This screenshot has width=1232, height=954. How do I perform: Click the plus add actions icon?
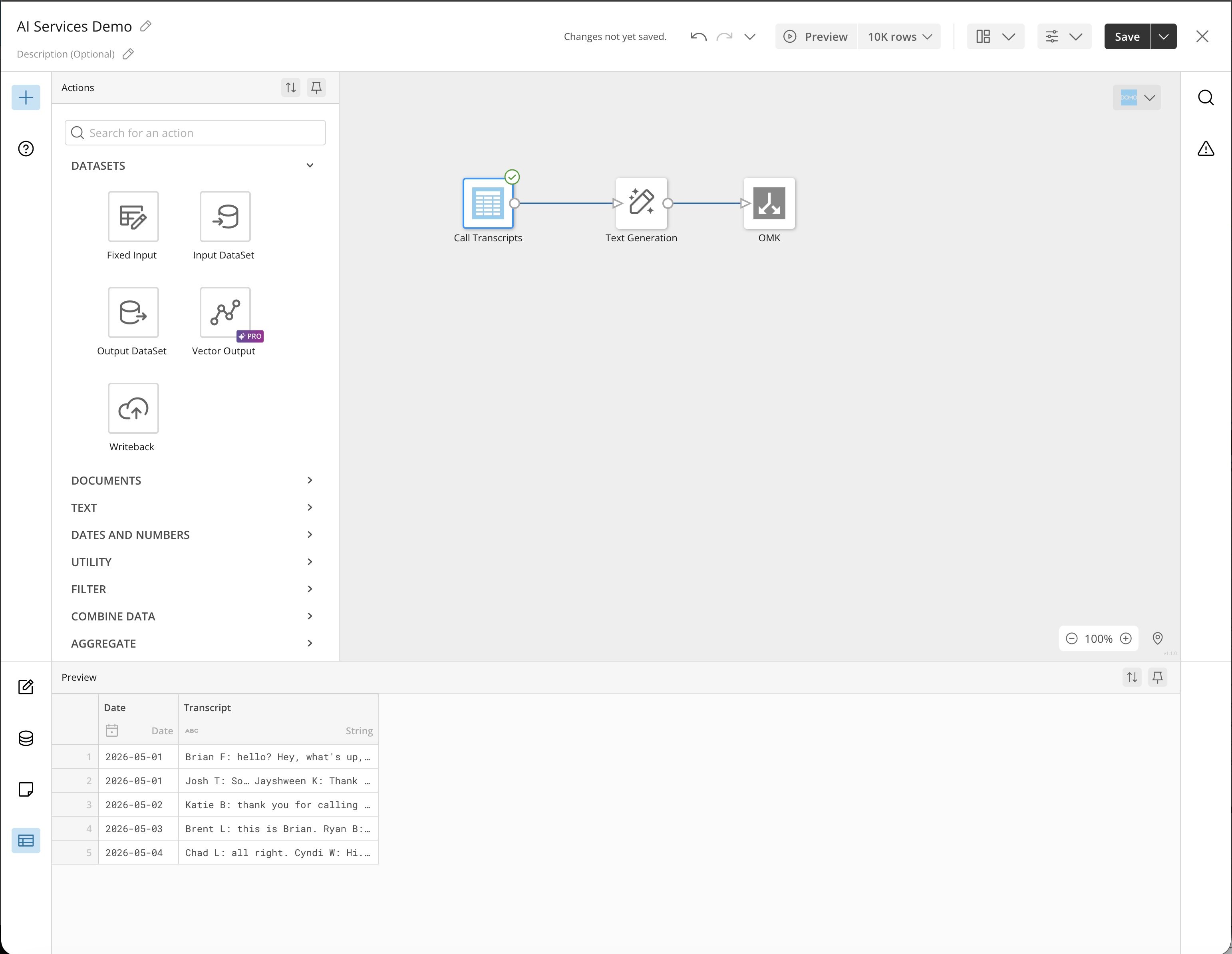click(x=26, y=97)
